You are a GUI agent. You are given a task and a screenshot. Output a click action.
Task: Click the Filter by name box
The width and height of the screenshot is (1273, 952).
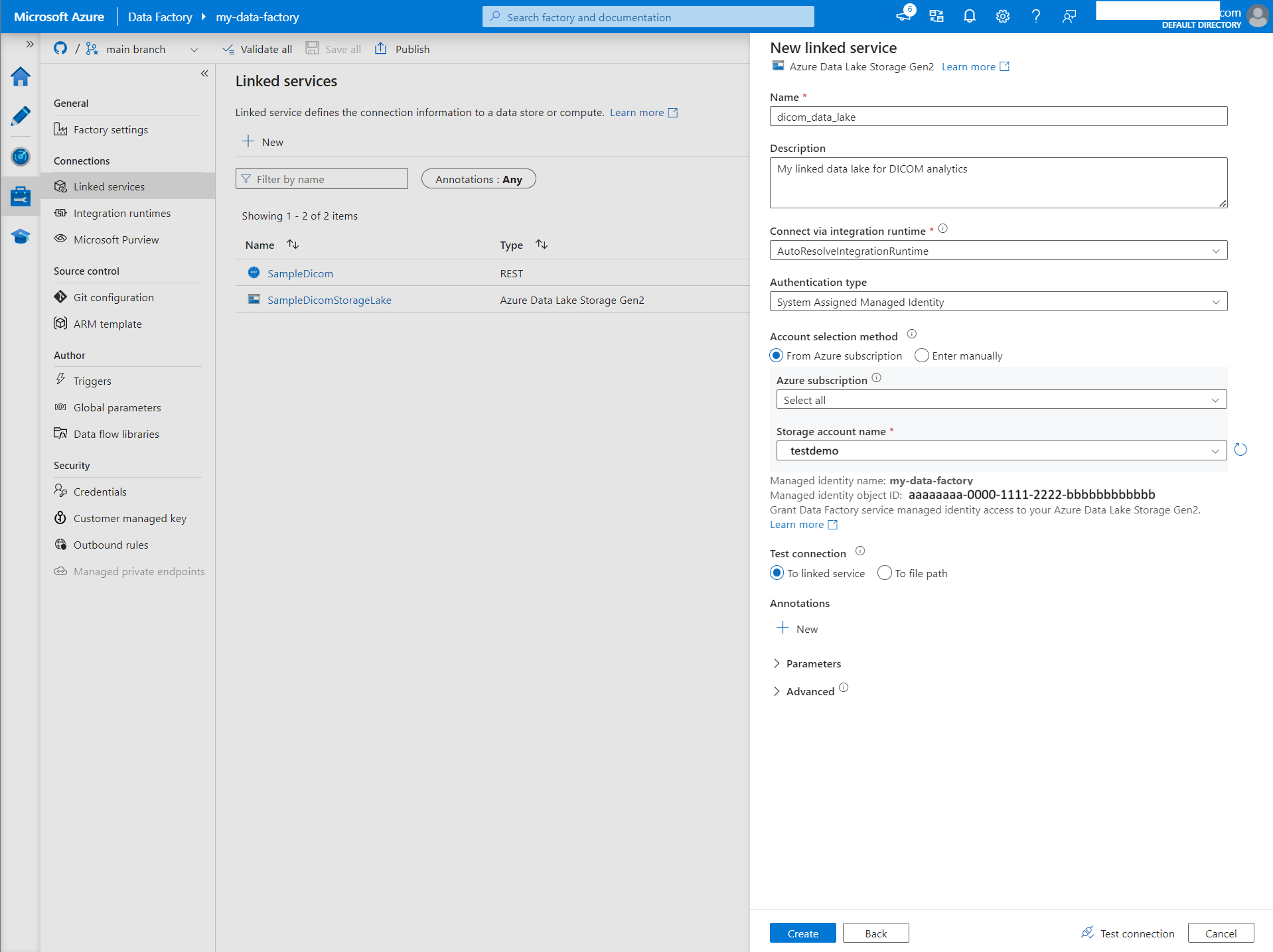(321, 179)
